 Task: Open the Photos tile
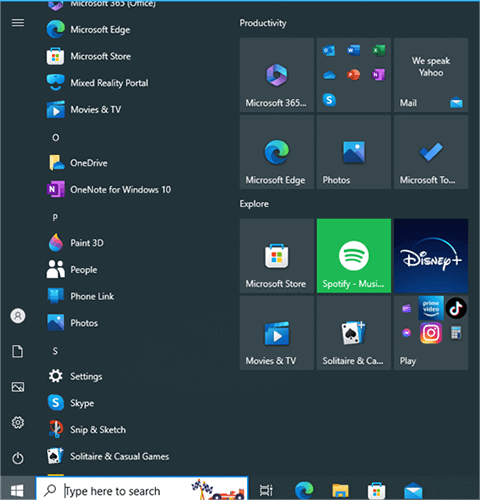pos(354,152)
